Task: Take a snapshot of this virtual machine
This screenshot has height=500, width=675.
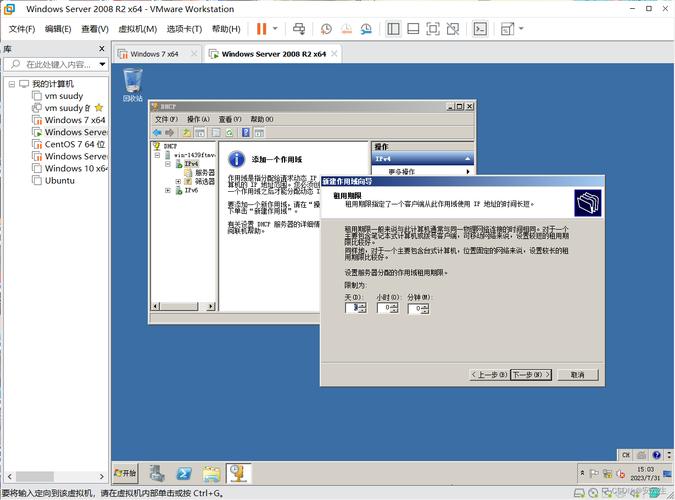Action: coord(326,29)
